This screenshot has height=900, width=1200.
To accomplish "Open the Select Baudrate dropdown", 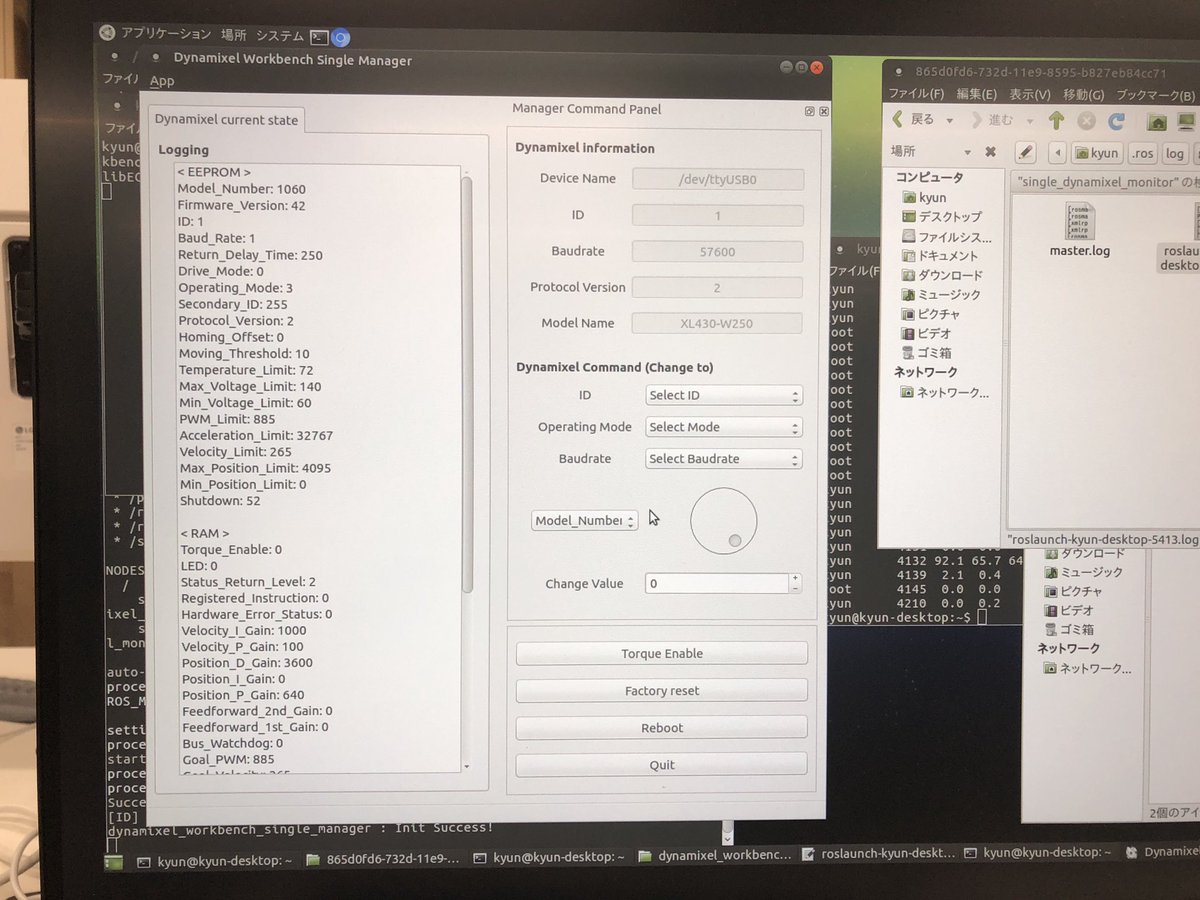I will click(x=724, y=459).
